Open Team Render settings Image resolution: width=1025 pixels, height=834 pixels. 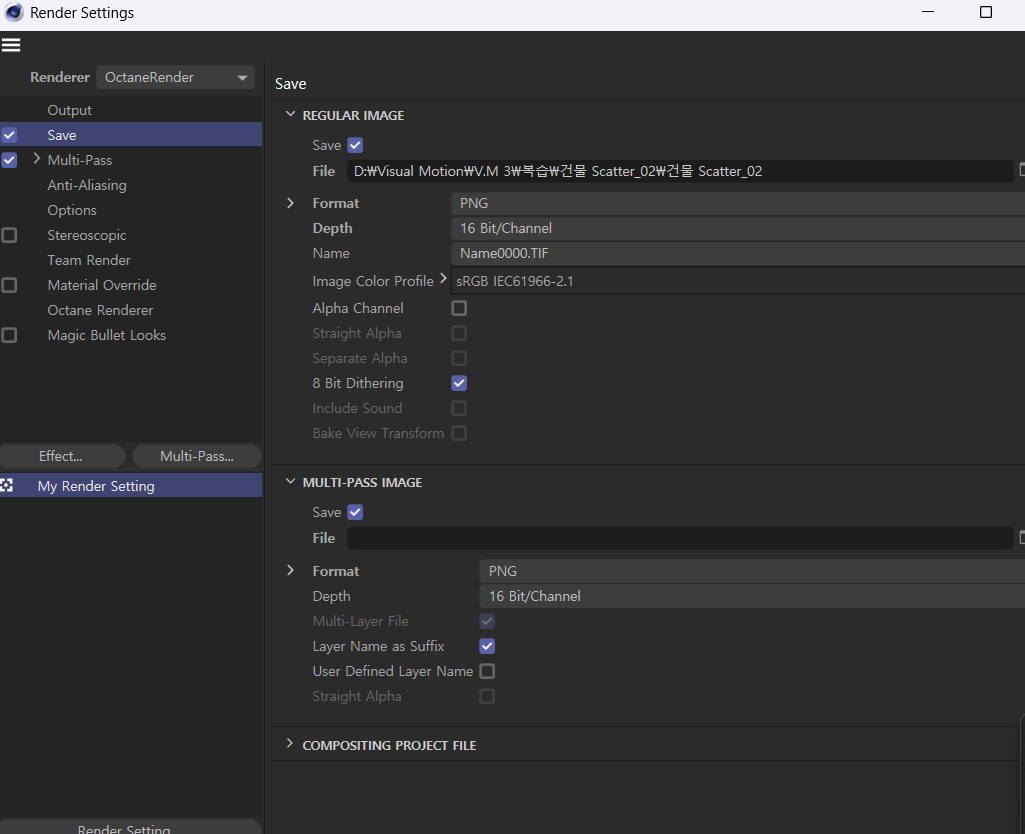tap(89, 260)
